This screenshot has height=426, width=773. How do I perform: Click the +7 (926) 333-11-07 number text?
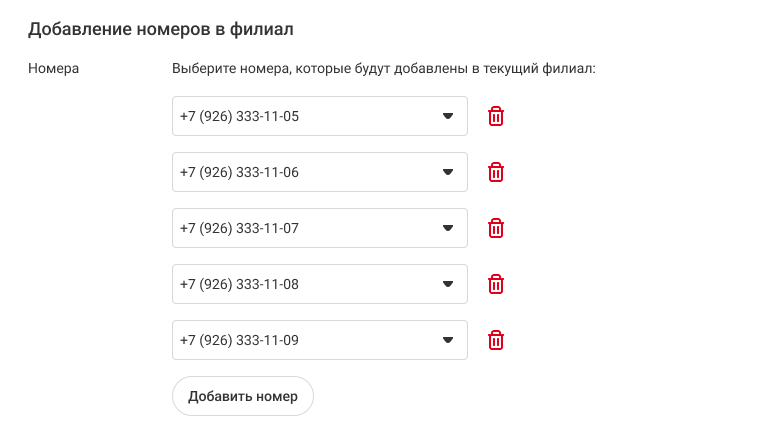coord(239,228)
